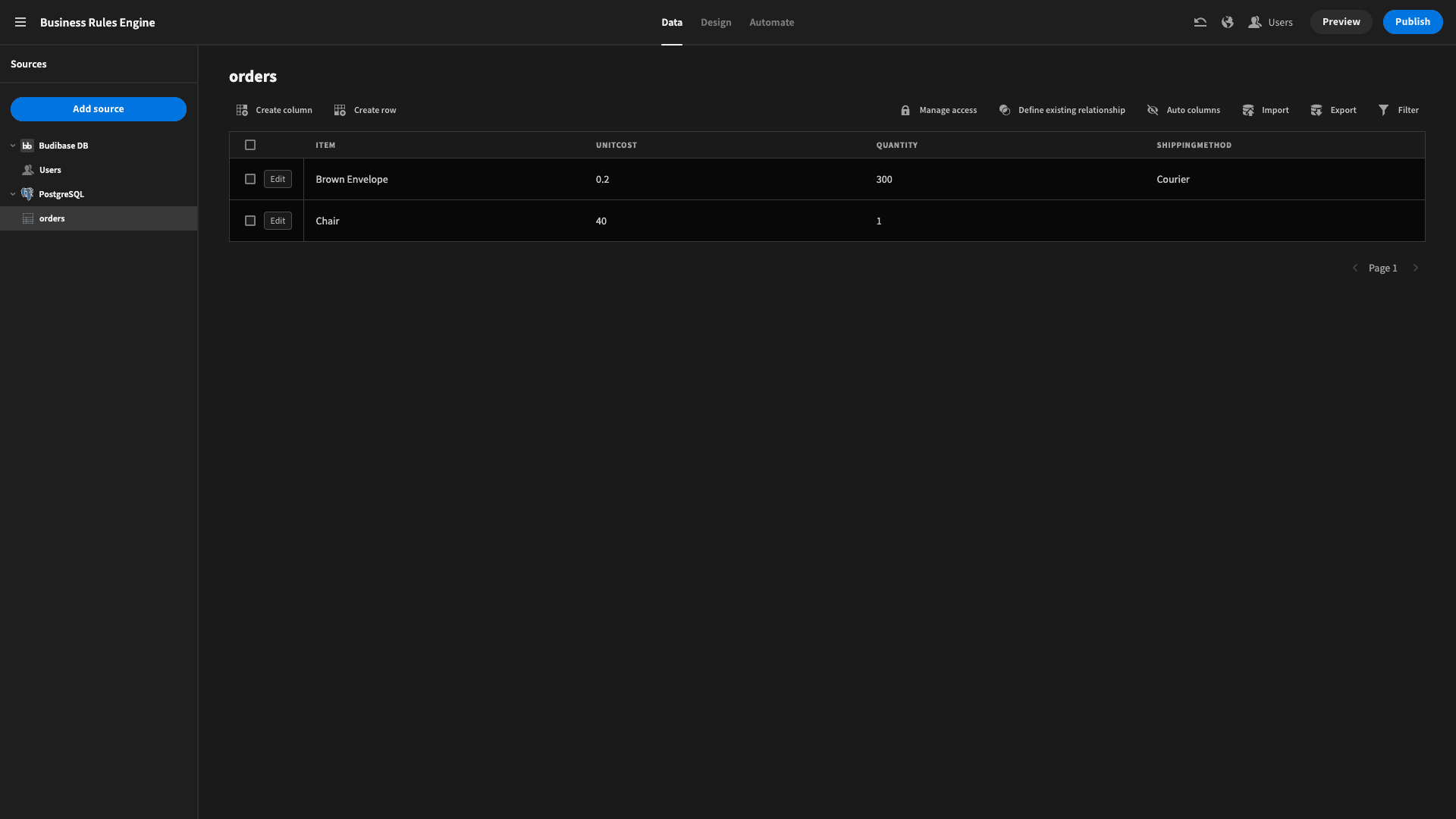Go to next page chevron

(x=1415, y=268)
